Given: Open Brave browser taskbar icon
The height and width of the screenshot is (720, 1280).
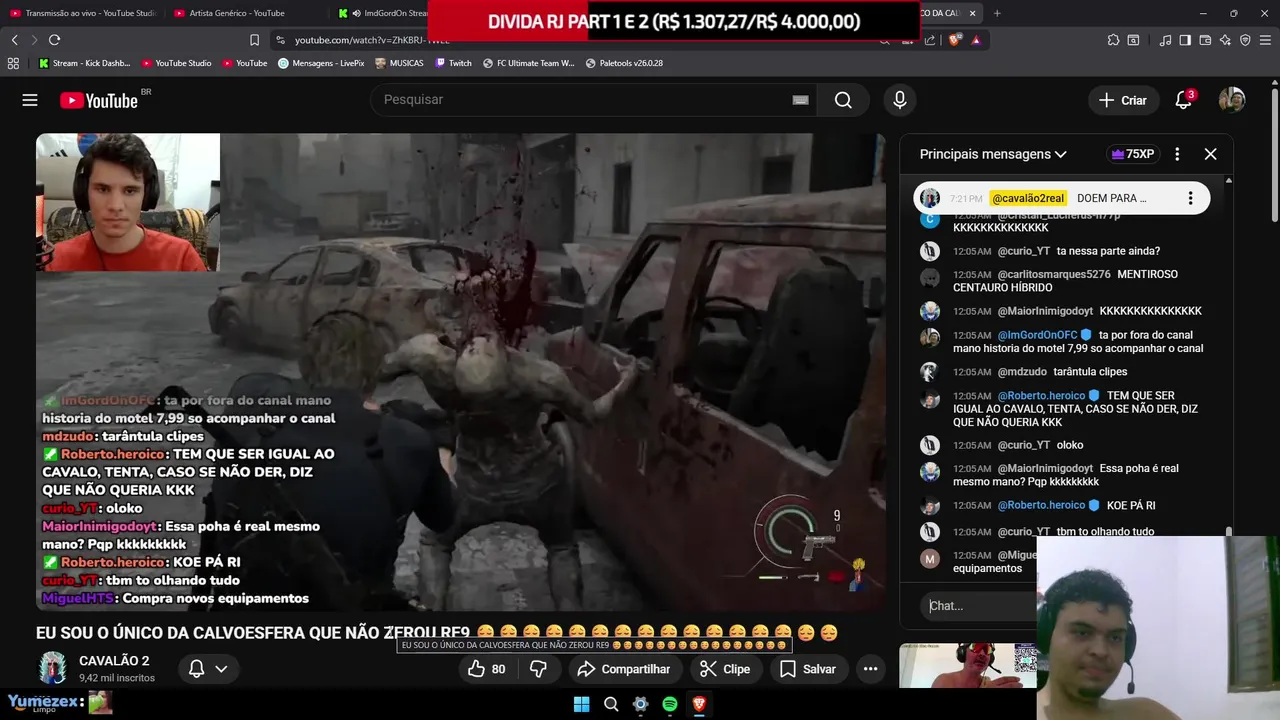Looking at the screenshot, I should [699, 704].
